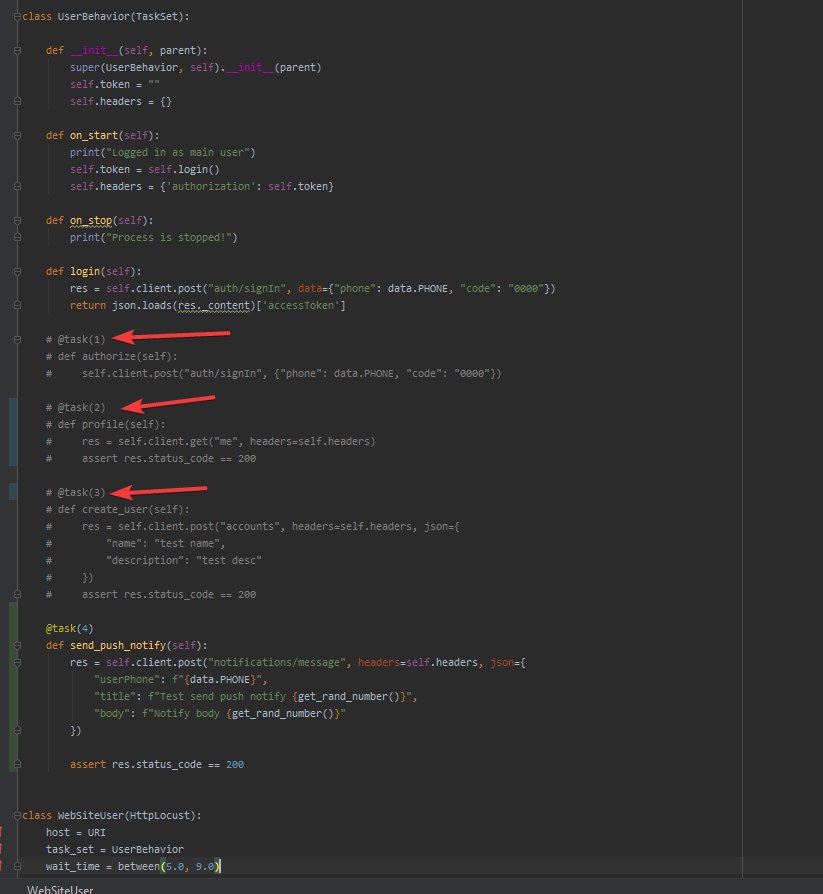Click the commented '# def create_user(self):' line
This screenshot has width=823, height=894.
click(x=117, y=509)
